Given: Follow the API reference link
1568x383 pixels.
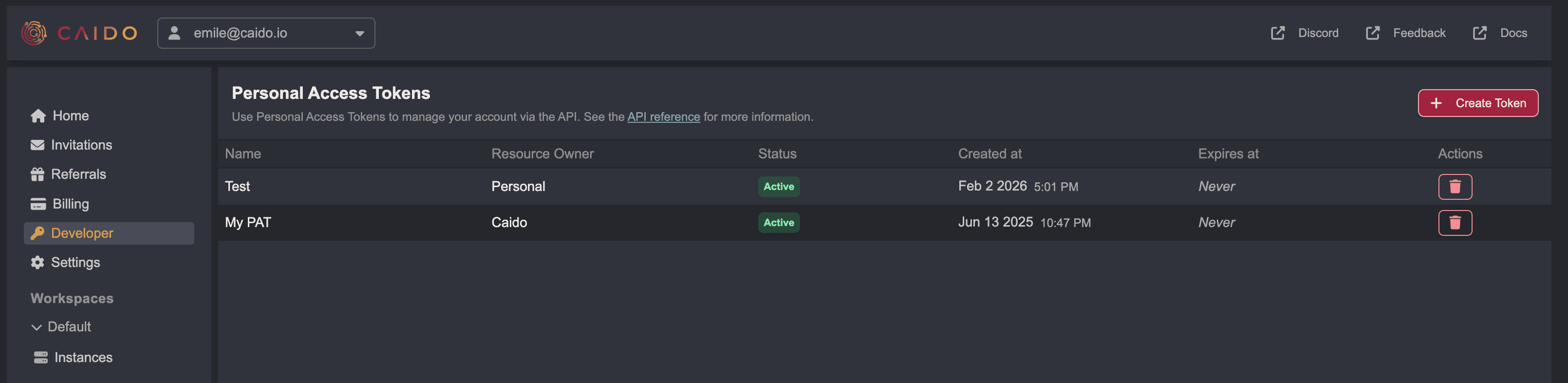Looking at the screenshot, I should 663,117.
